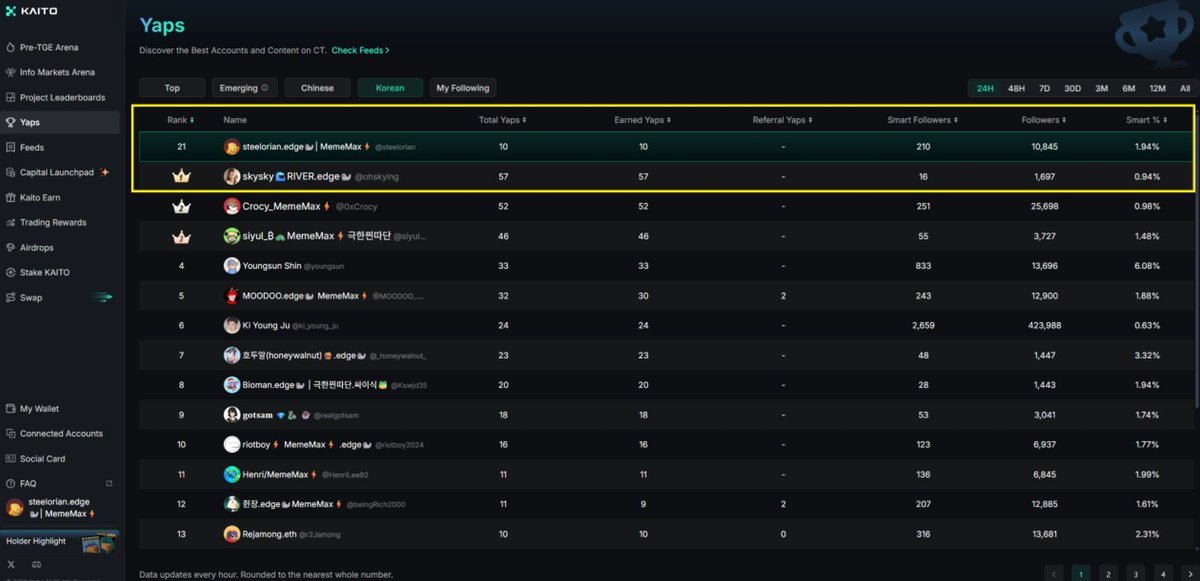
Task: Sort by the Followers column
Action: click(1043, 120)
